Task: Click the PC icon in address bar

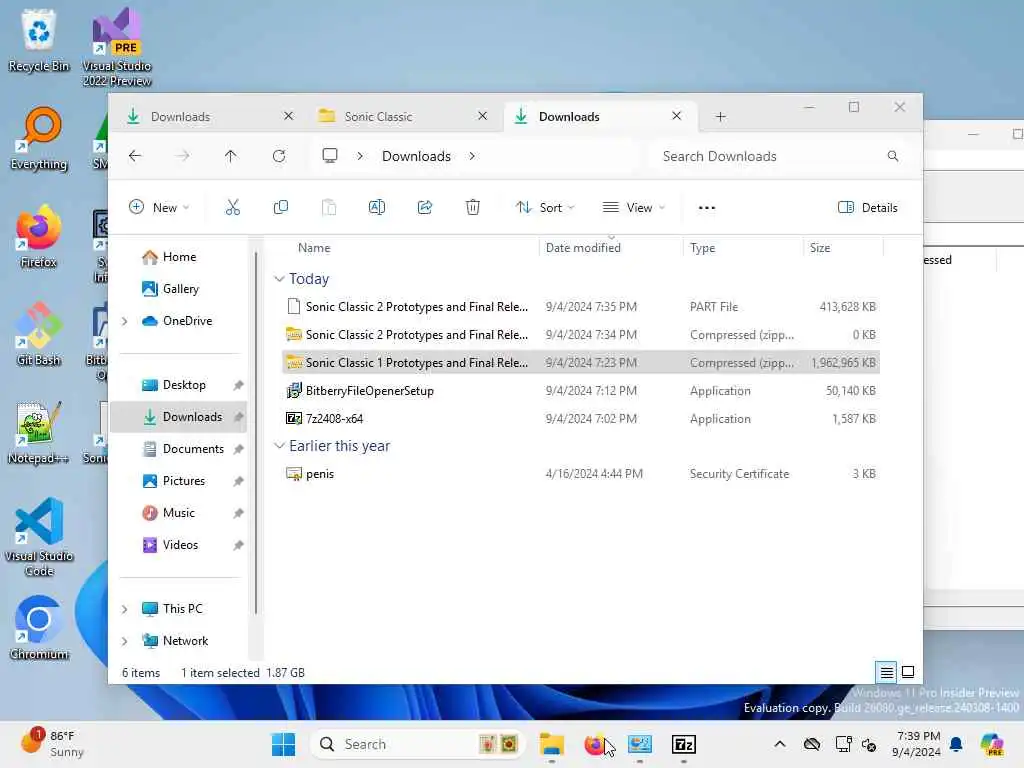Action: (330, 156)
